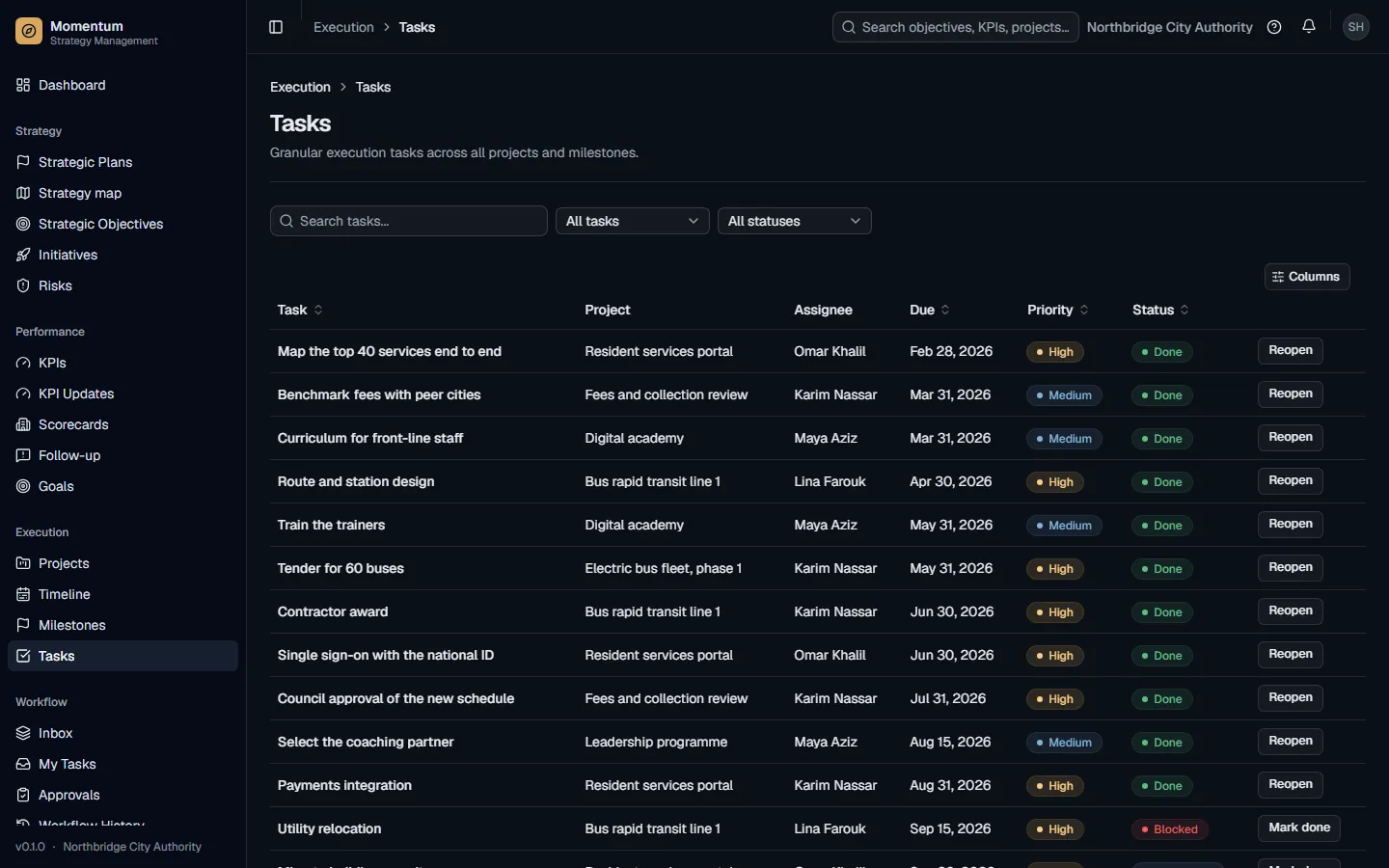Select Tasks in the sidebar
The height and width of the screenshot is (868, 1389).
(x=123, y=656)
